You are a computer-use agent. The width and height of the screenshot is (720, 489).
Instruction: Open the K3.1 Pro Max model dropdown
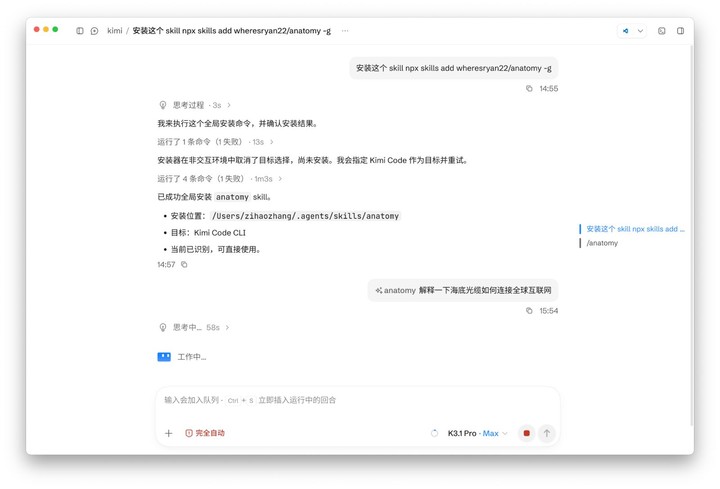(x=478, y=433)
